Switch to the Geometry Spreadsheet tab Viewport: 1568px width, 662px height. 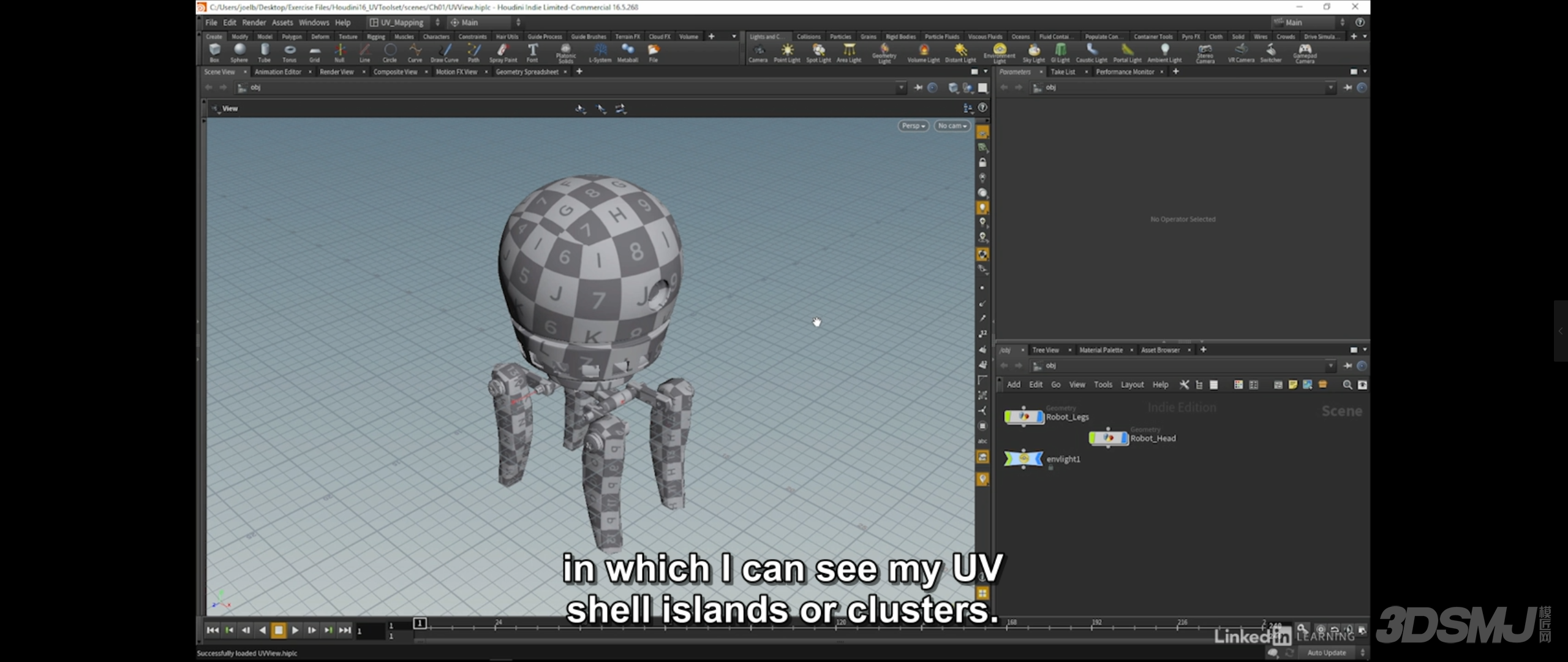527,72
